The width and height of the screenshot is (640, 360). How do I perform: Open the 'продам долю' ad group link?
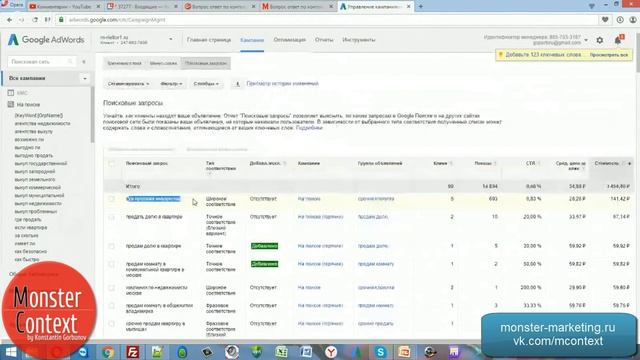(373, 246)
